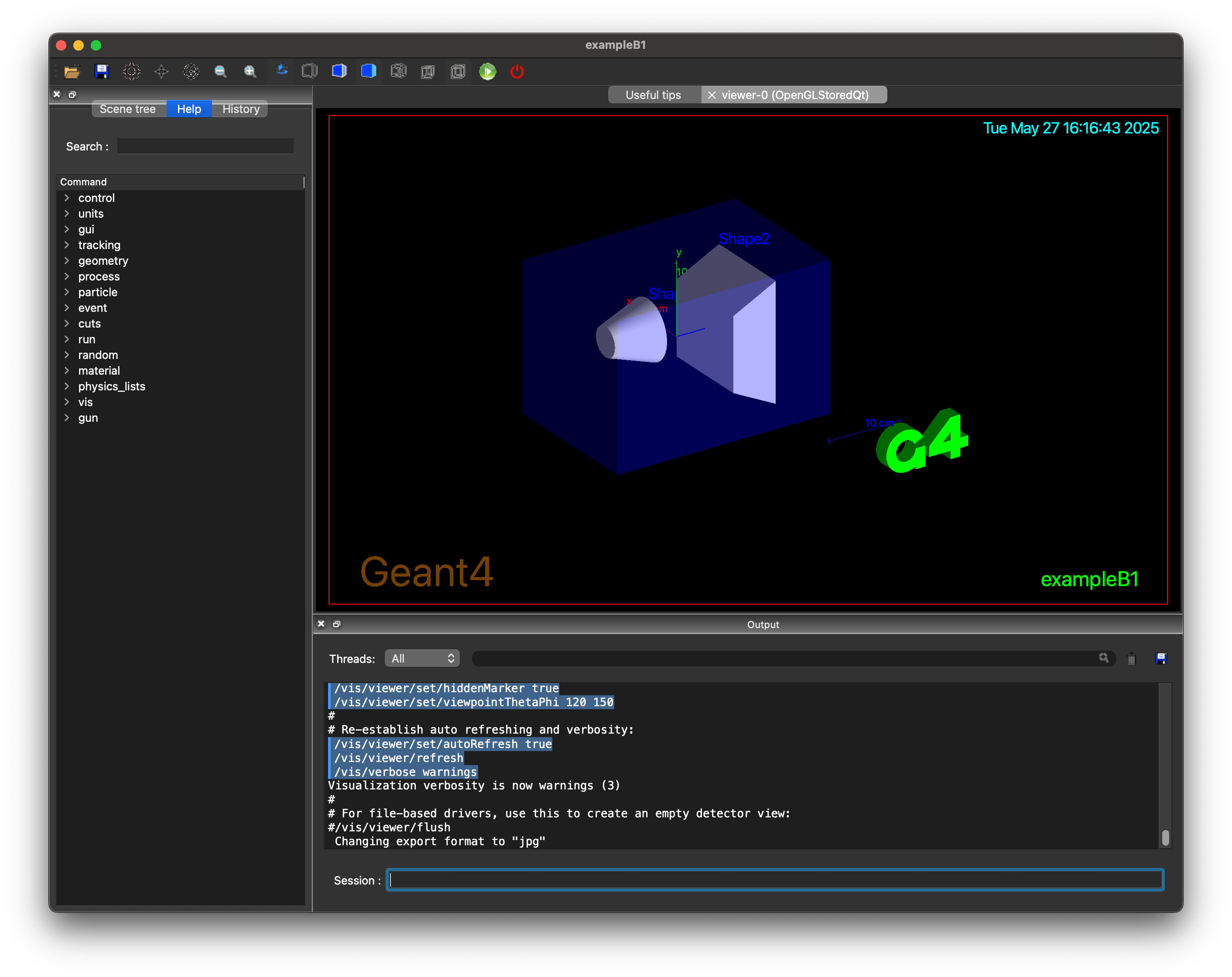Click the zoom out magnifier icon
1232x977 pixels.
[x=221, y=72]
